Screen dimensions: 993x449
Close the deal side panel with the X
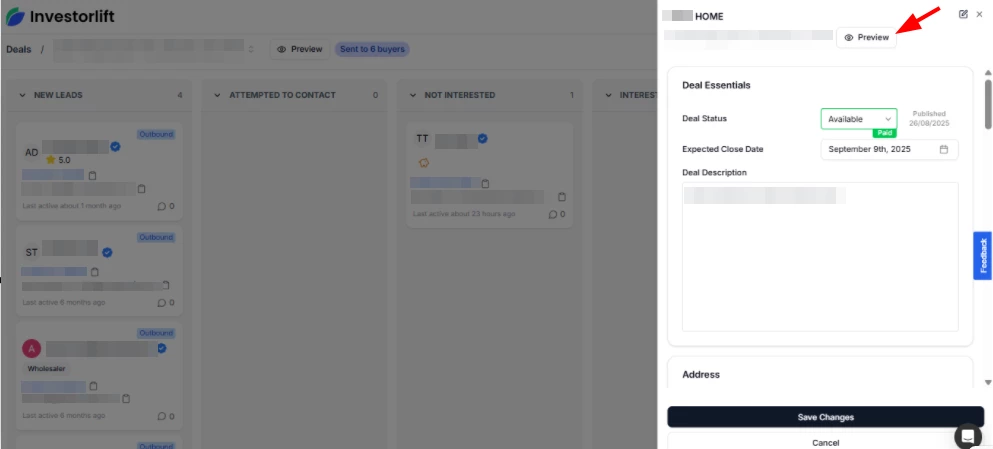[x=980, y=14]
